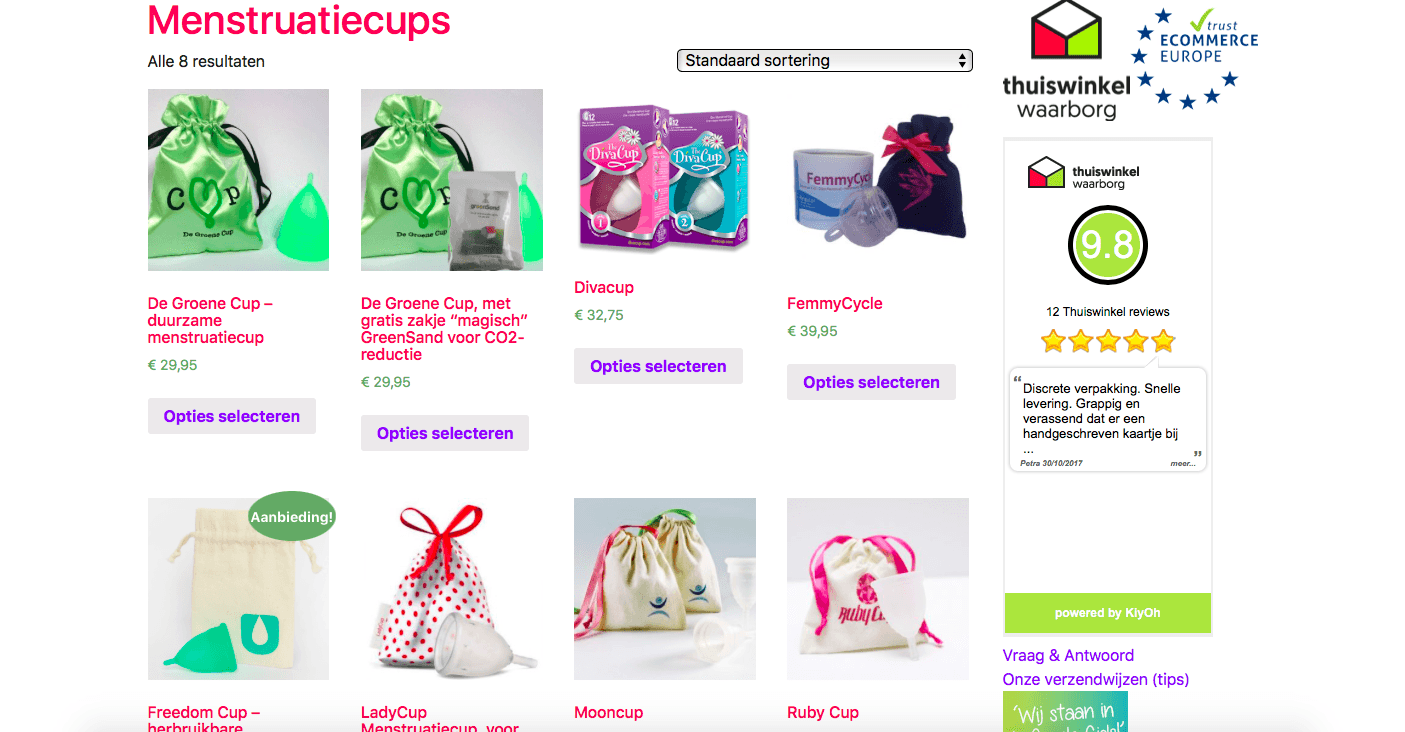Select options for FemmyCycle
The width and height of the screenshot is (1405, 732).
tap(871, 382)
